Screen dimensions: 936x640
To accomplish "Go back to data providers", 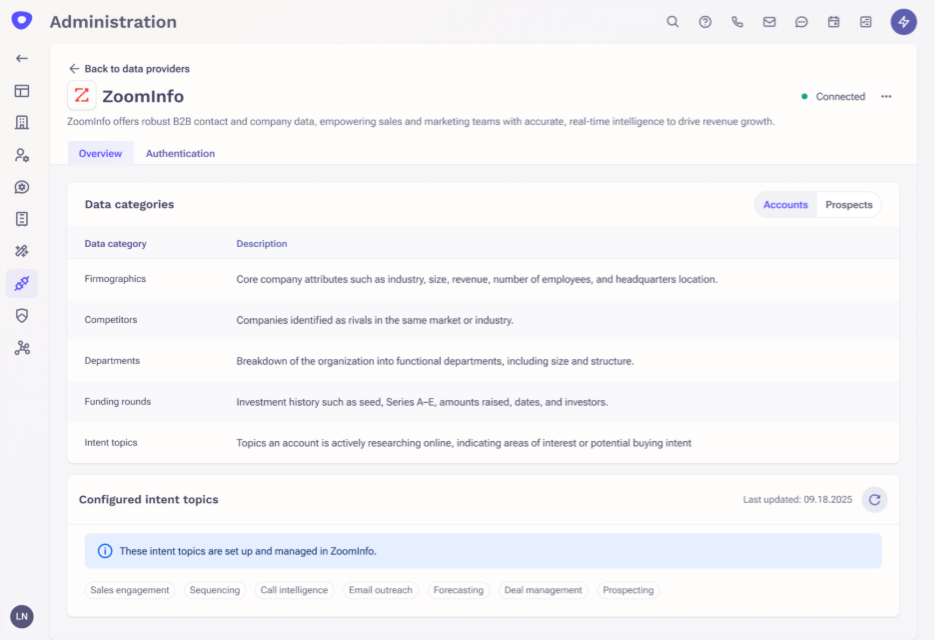I will pyautogui.click(x=130, y=69).
